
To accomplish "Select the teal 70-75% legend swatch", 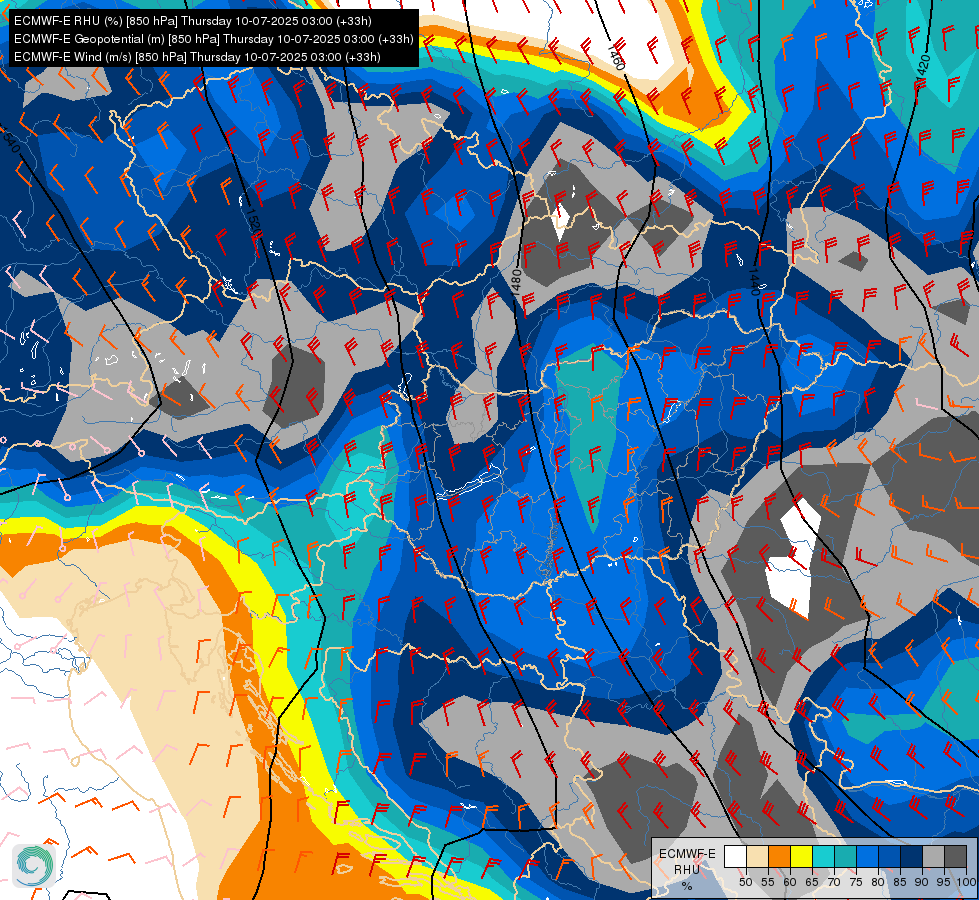I will pos(845,856).
